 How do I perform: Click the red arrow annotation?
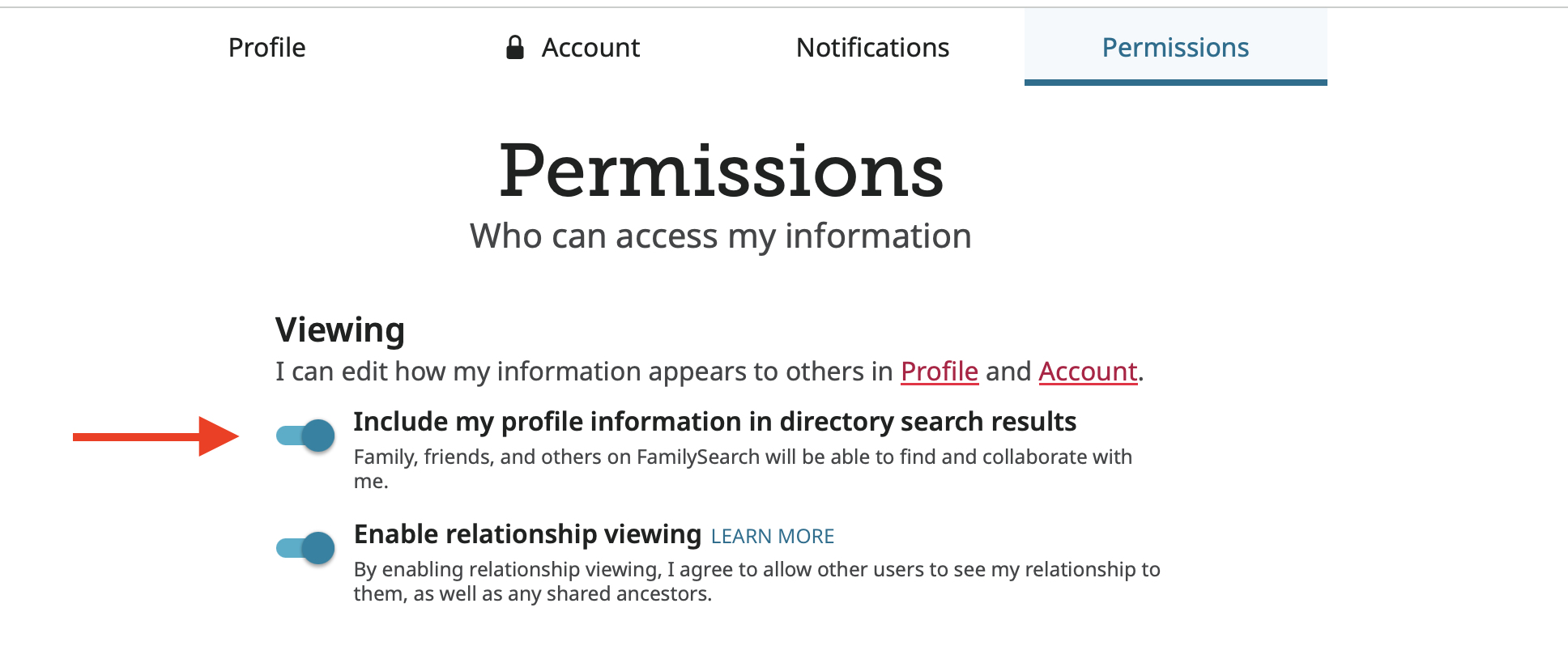coord(156,436)
